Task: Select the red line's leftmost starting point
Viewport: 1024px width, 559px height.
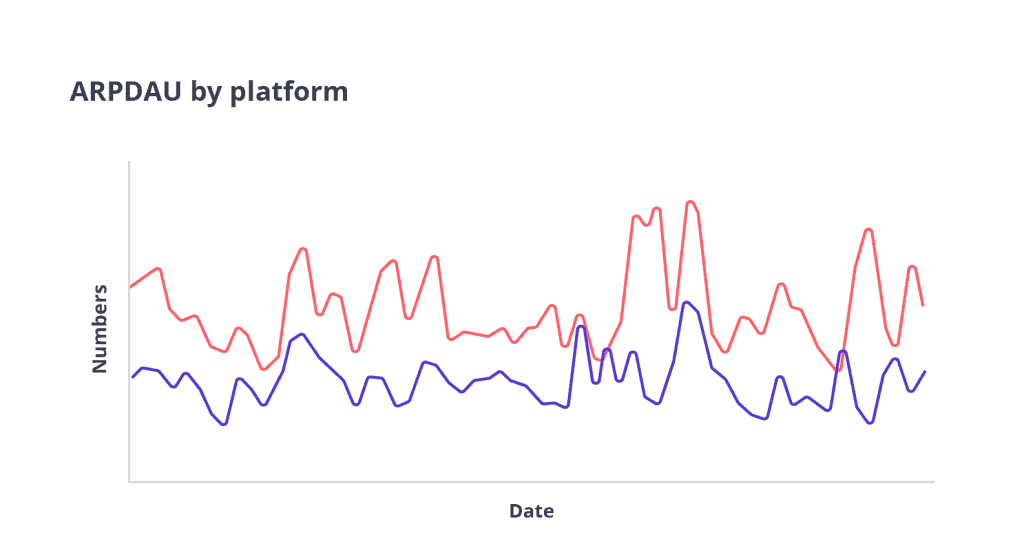Action: [x=131, y=287]
